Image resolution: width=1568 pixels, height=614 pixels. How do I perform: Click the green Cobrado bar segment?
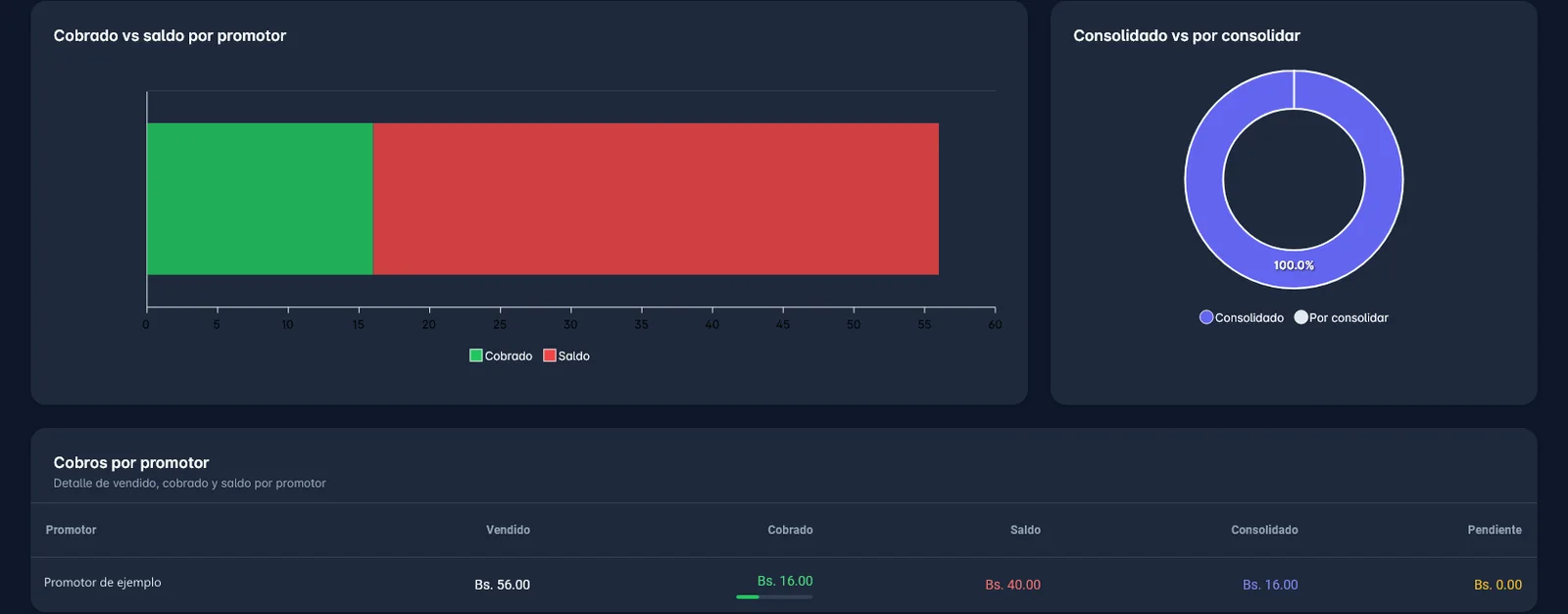[x=260, y=199]
